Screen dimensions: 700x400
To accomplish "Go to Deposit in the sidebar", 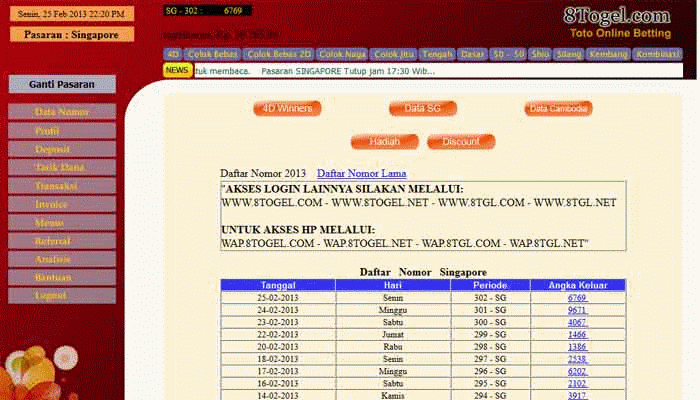I will click(62, 149).
